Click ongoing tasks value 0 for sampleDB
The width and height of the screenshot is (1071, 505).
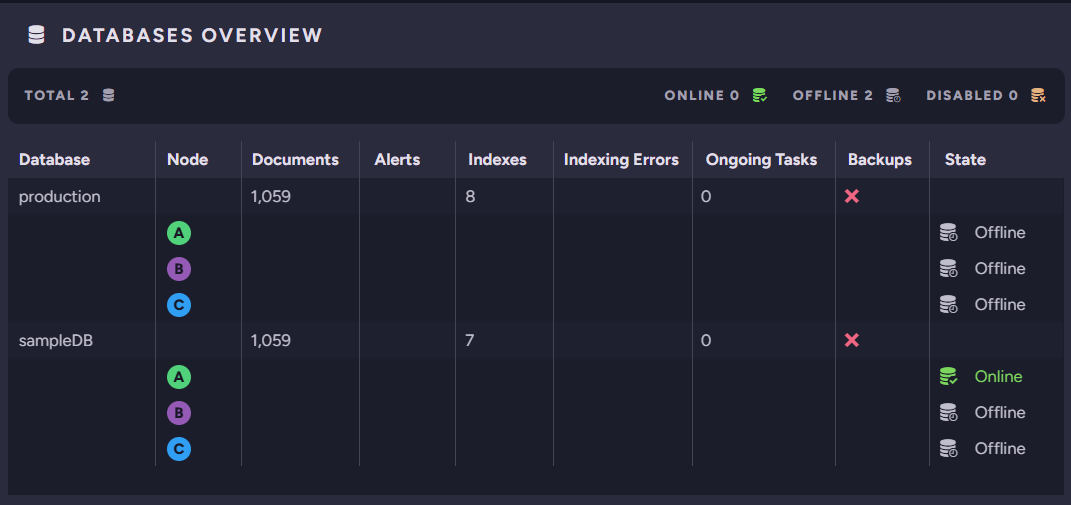point(706,340)
